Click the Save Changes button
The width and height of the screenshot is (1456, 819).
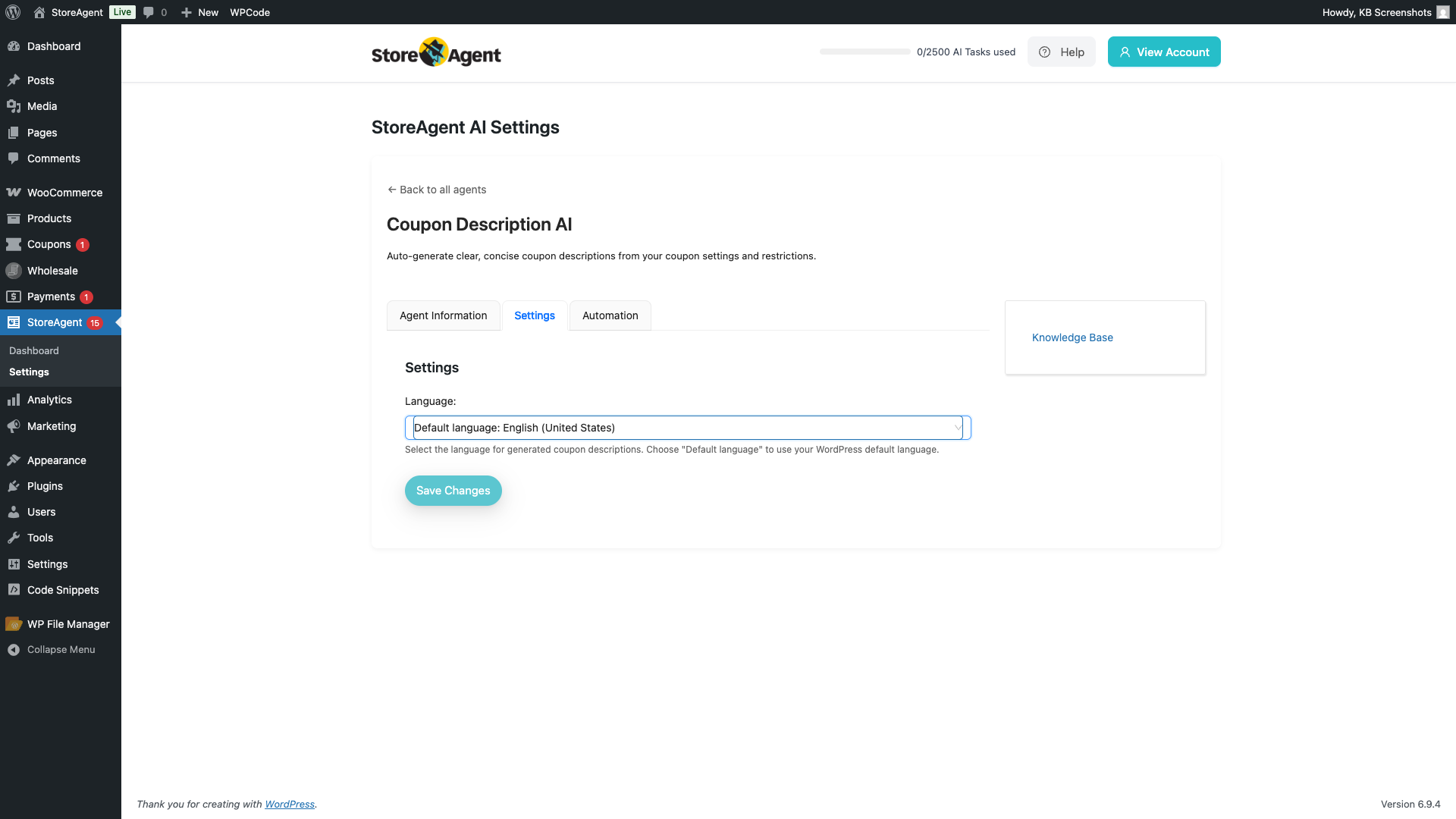[x=453, y=491]
